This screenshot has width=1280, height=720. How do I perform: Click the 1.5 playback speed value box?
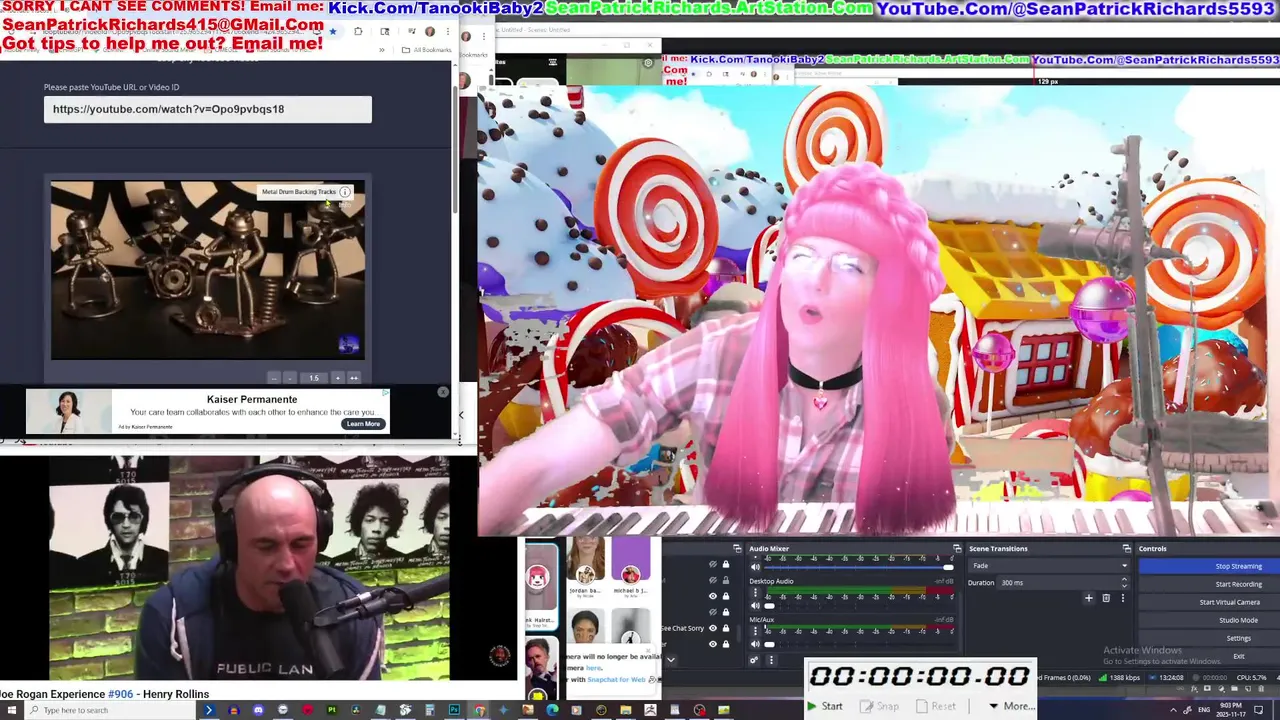tap(313, 378)
